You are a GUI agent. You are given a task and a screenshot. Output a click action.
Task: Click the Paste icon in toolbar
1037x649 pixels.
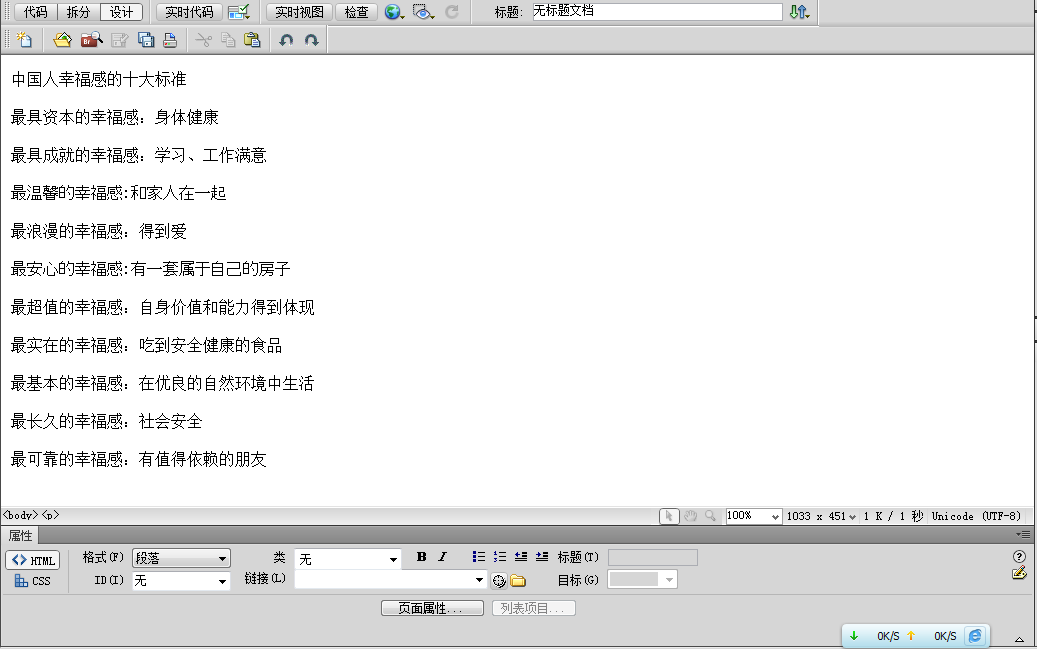click(x=252, y=40)
